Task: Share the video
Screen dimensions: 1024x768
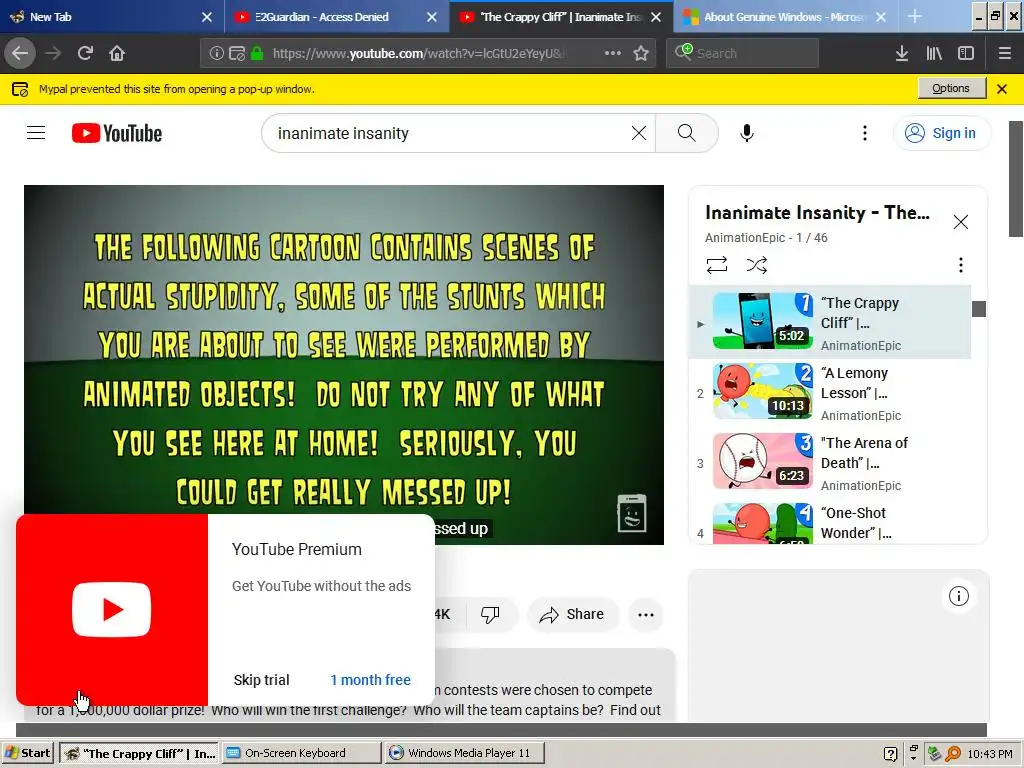Action: [572, 615]
